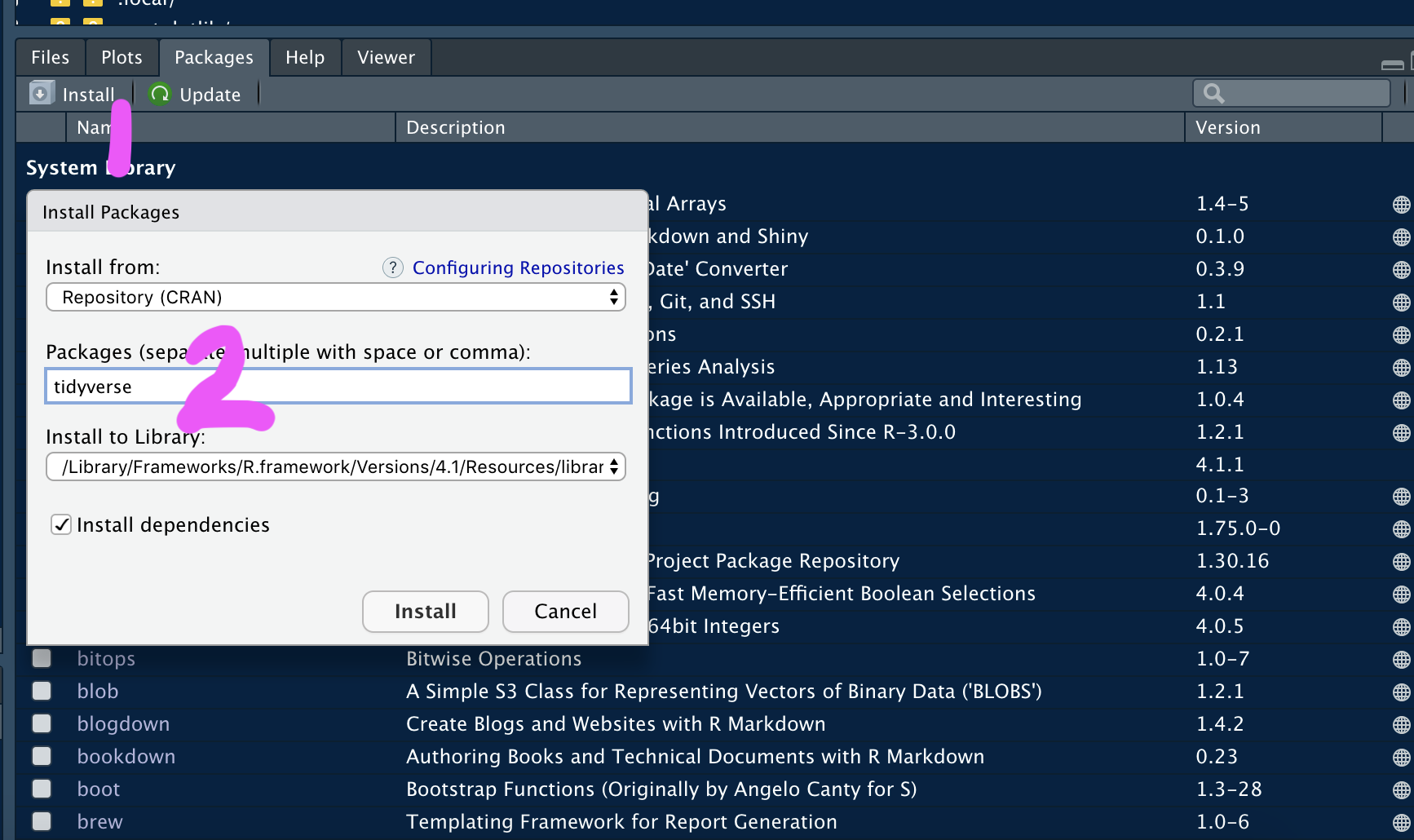Check the bitops package checkbox
Viewport: 1414px width, 840px height.
(42, 658)
